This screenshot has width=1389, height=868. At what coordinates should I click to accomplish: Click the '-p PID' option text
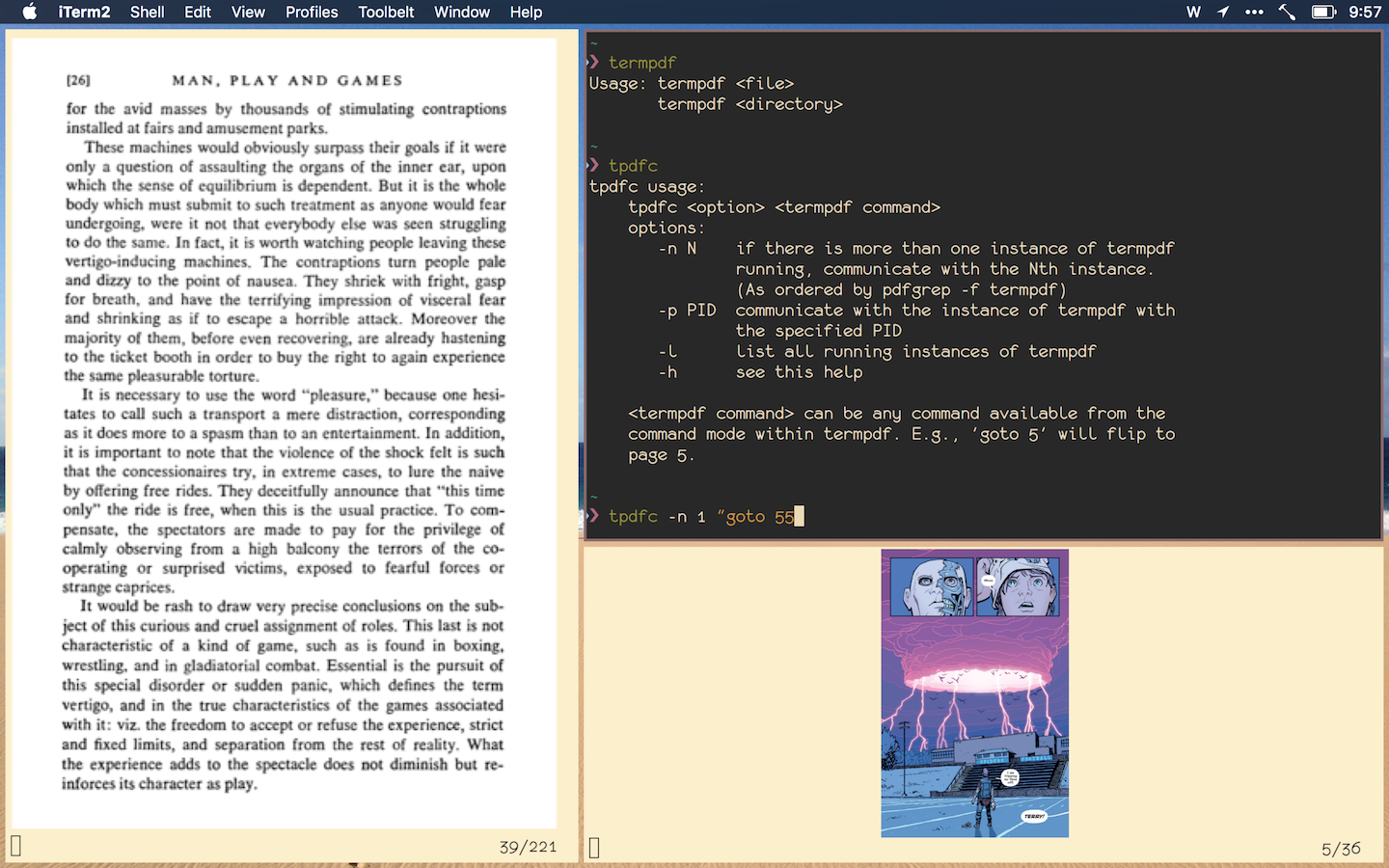tap(687, 311)
